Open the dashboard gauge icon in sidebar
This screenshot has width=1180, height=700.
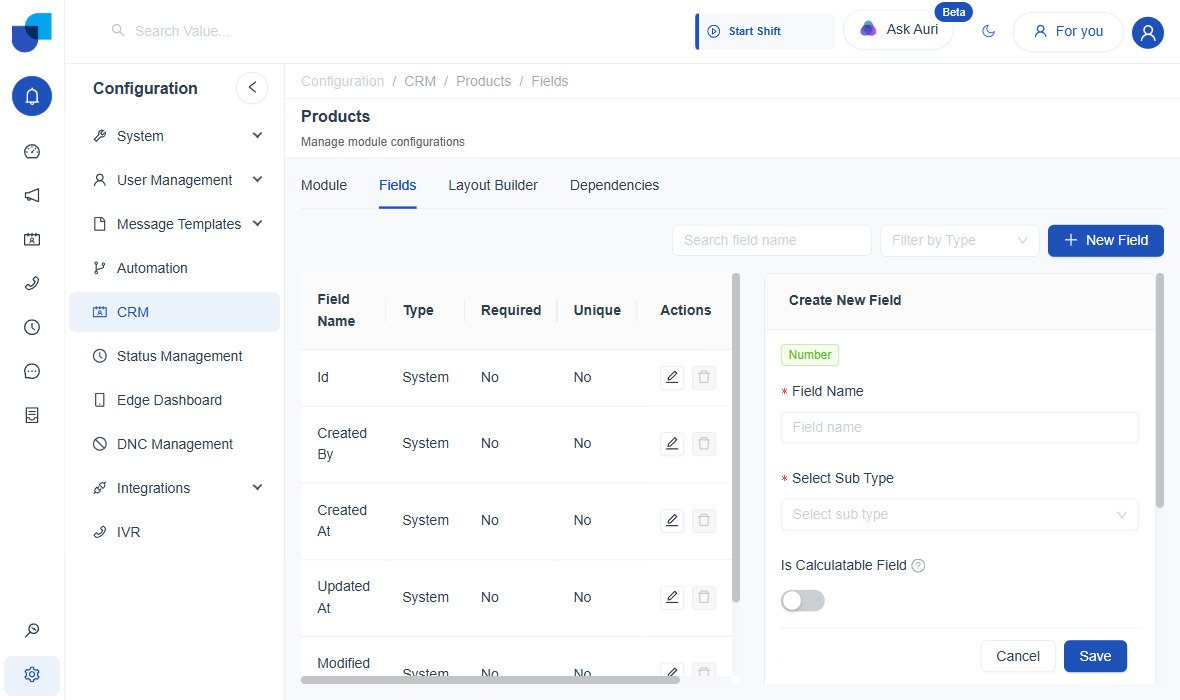pos(32,151)
